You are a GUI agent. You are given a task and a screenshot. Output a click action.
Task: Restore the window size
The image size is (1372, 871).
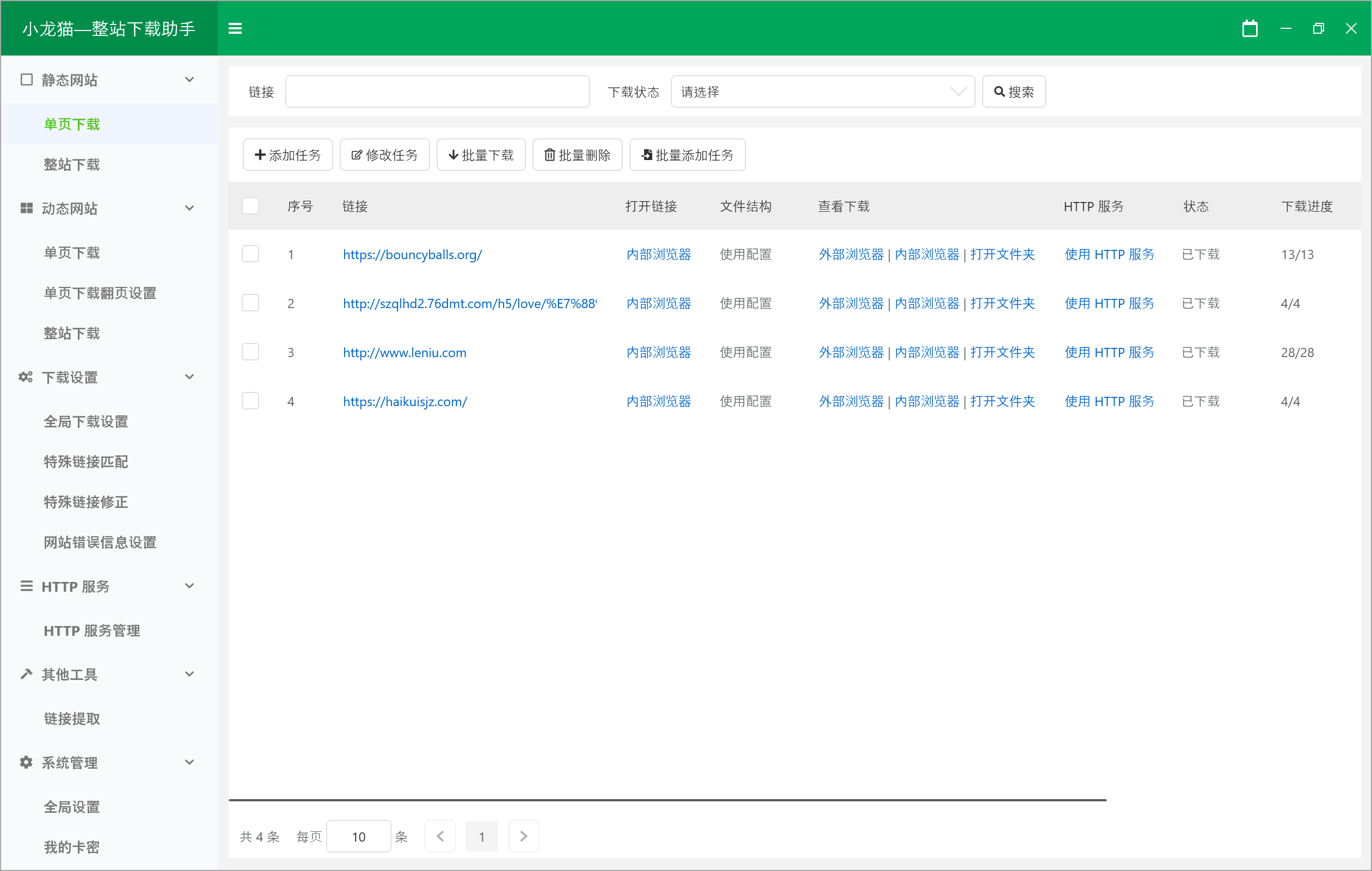pyautogui.click(x=1319, y=28)
